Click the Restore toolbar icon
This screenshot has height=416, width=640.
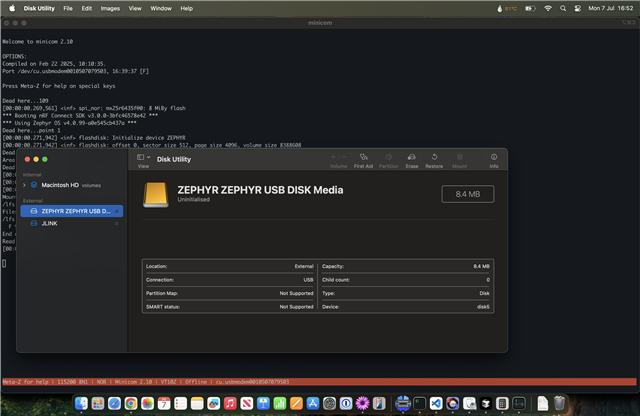(x=434, y=161)
